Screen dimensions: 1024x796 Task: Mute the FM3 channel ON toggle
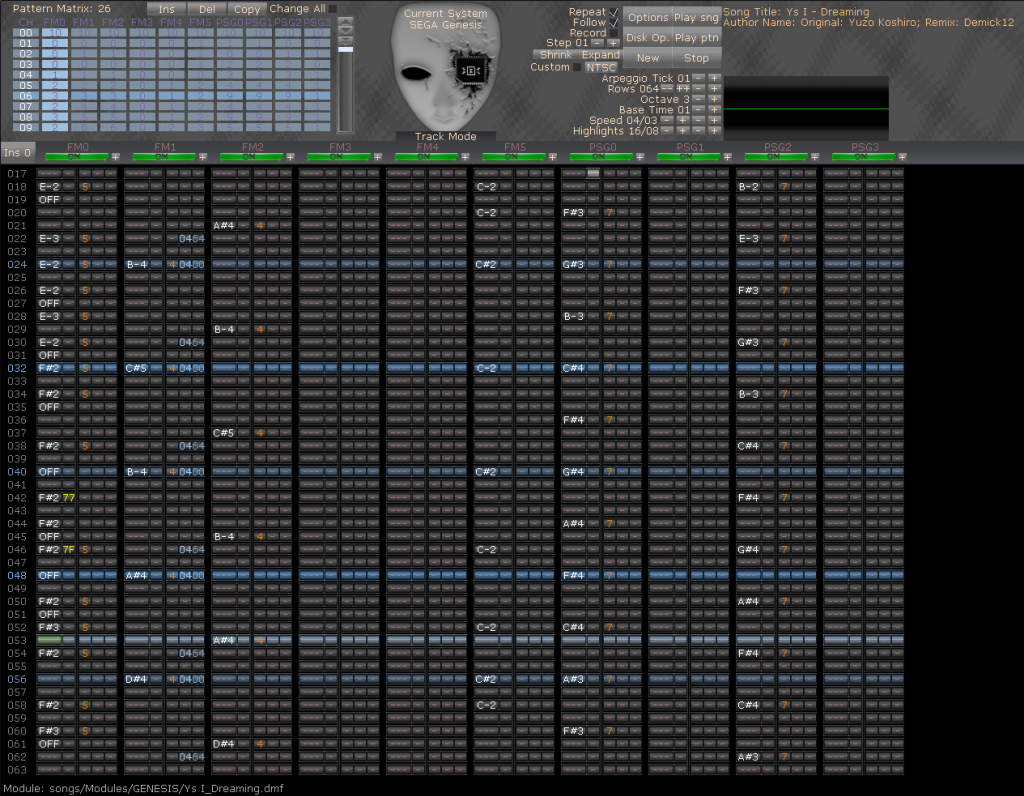tap(339, 157)
